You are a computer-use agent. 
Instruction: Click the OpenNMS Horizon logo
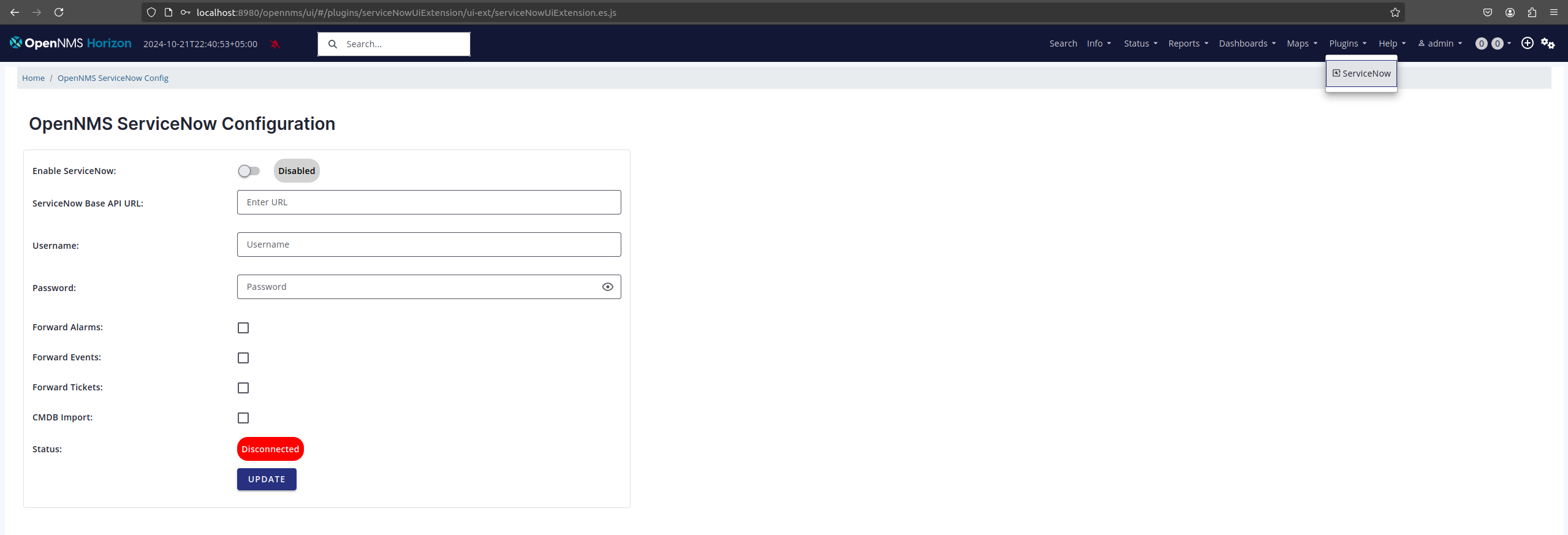tap(70, 43)
